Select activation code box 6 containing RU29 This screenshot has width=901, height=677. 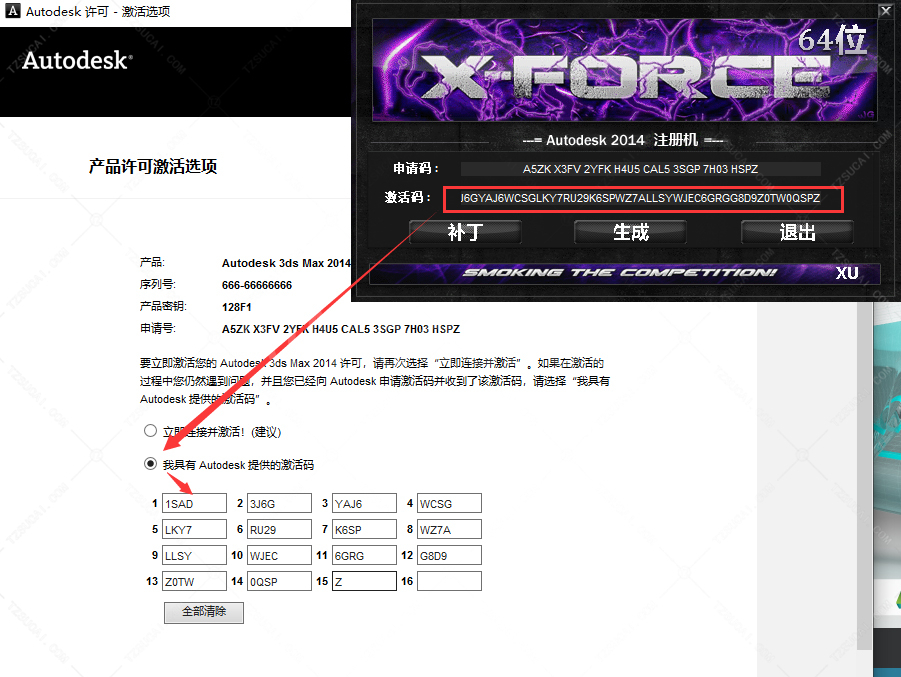tap(279, 529)
